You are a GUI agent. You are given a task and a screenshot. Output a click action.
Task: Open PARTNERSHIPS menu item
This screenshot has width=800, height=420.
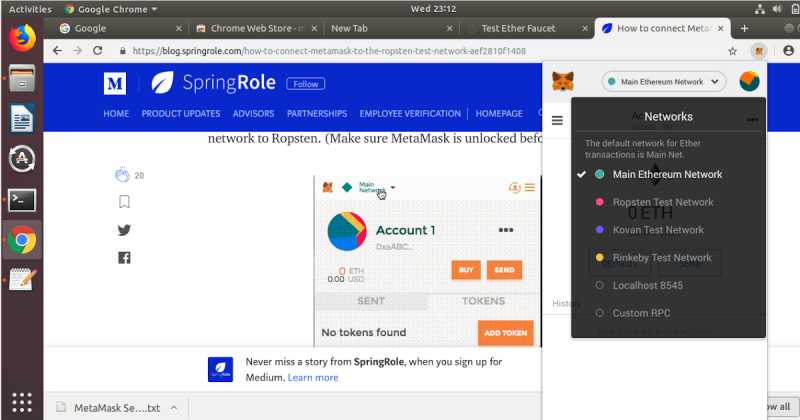click(x=317, y=113)
